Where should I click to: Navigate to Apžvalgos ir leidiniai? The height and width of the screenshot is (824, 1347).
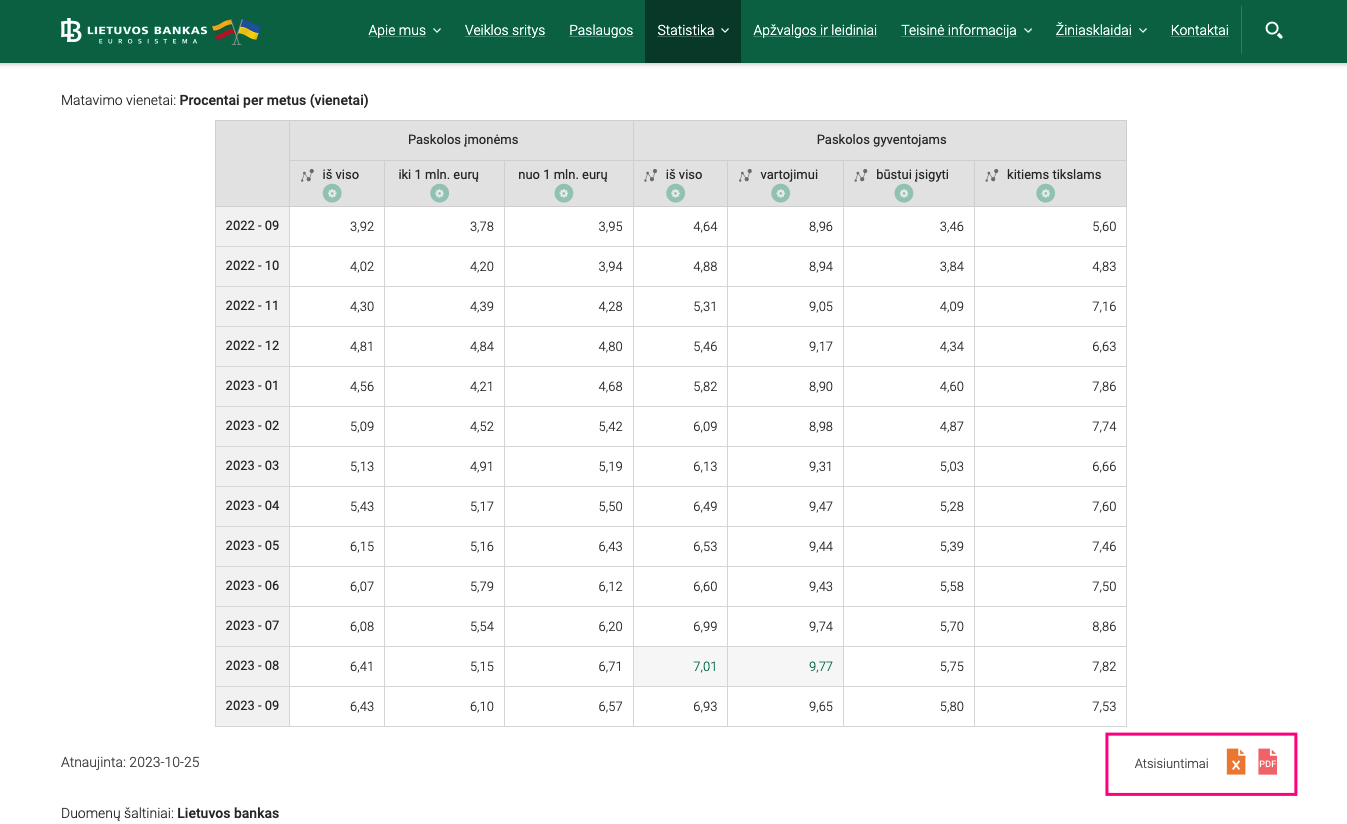pos(815,30)
